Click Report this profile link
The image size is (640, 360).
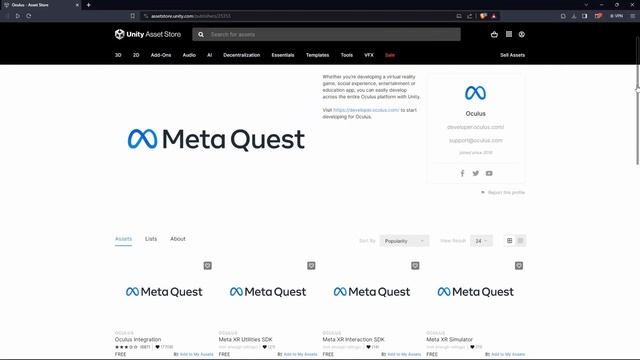503,192
